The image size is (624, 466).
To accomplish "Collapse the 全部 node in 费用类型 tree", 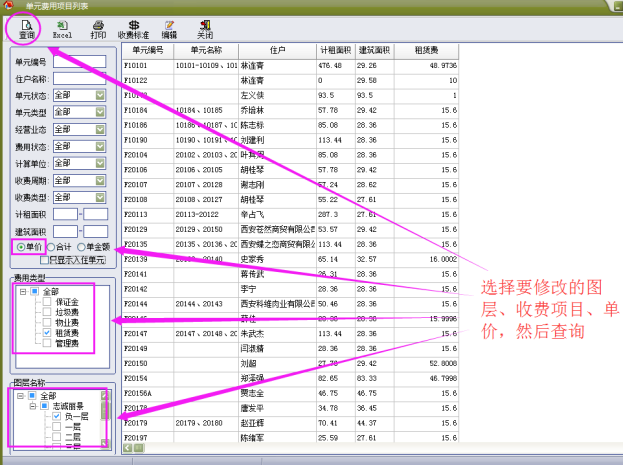I will pyautogui.click(x=23, y=292).
